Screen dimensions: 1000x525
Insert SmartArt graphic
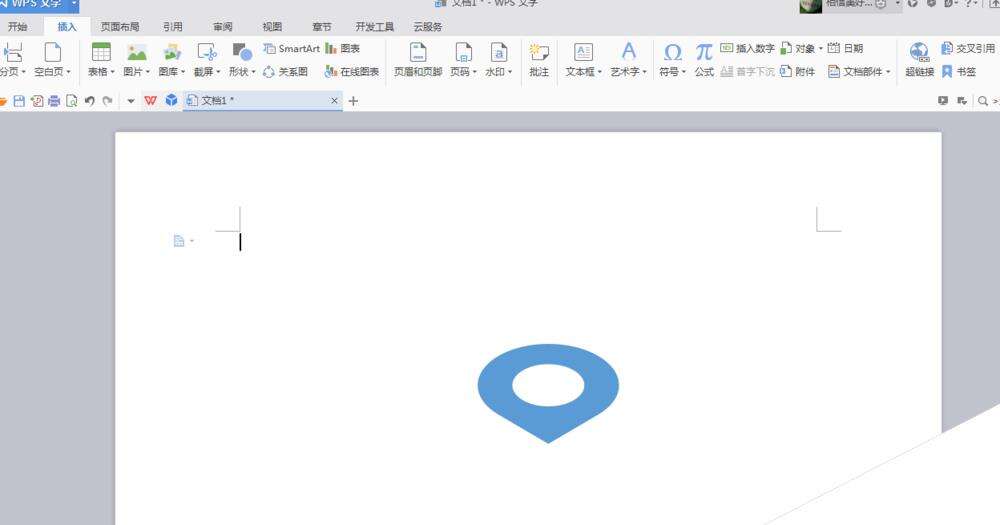coord(291,48)
